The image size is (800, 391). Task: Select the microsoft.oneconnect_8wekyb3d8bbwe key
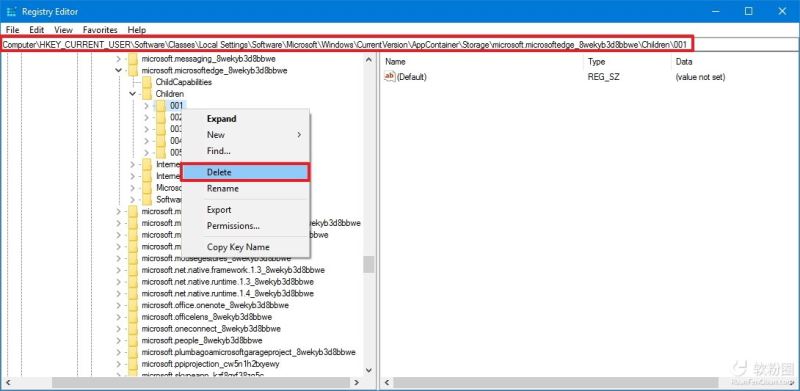[x=211, y=329]
